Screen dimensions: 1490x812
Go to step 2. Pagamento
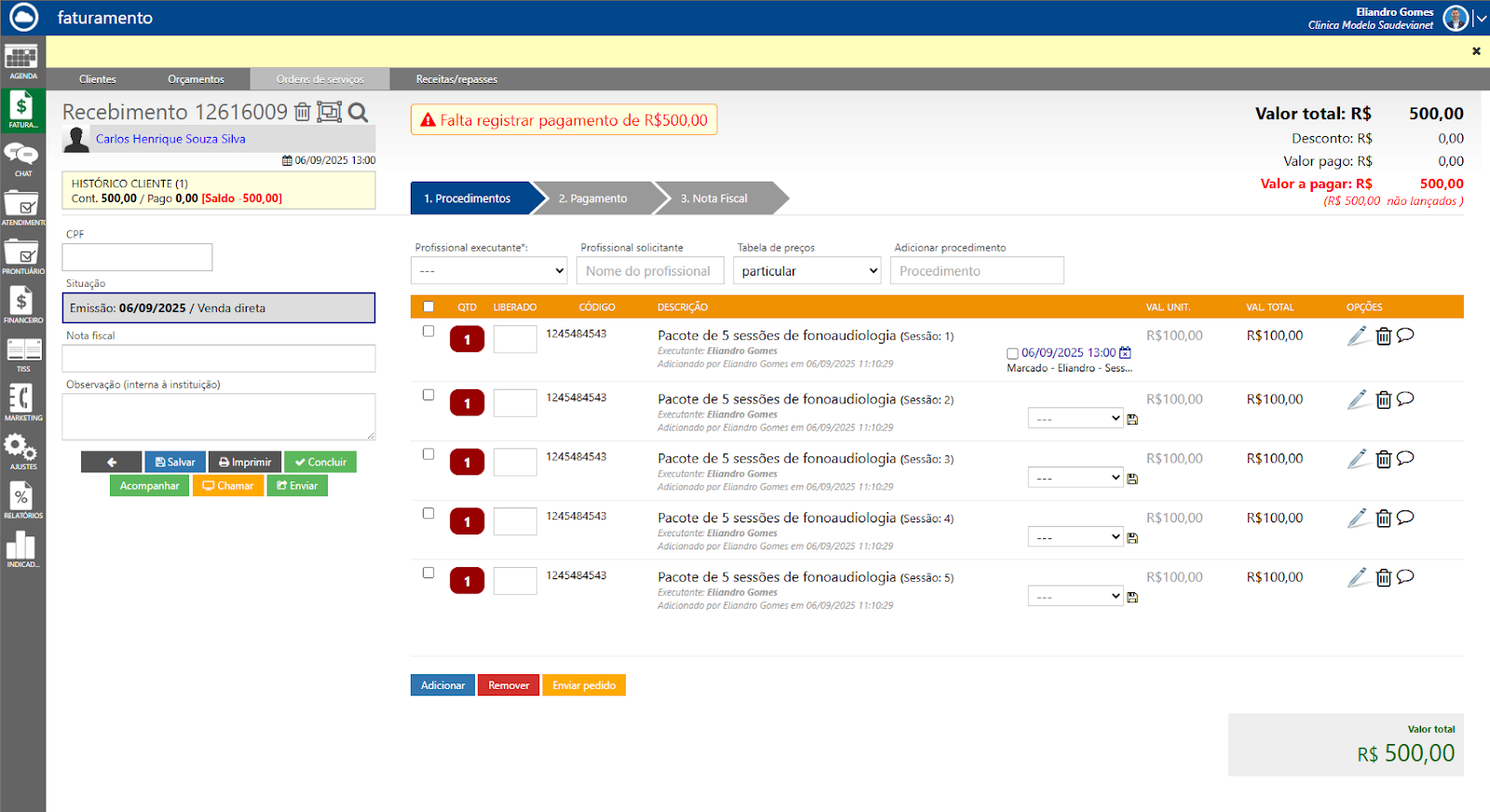coord(593,198)
